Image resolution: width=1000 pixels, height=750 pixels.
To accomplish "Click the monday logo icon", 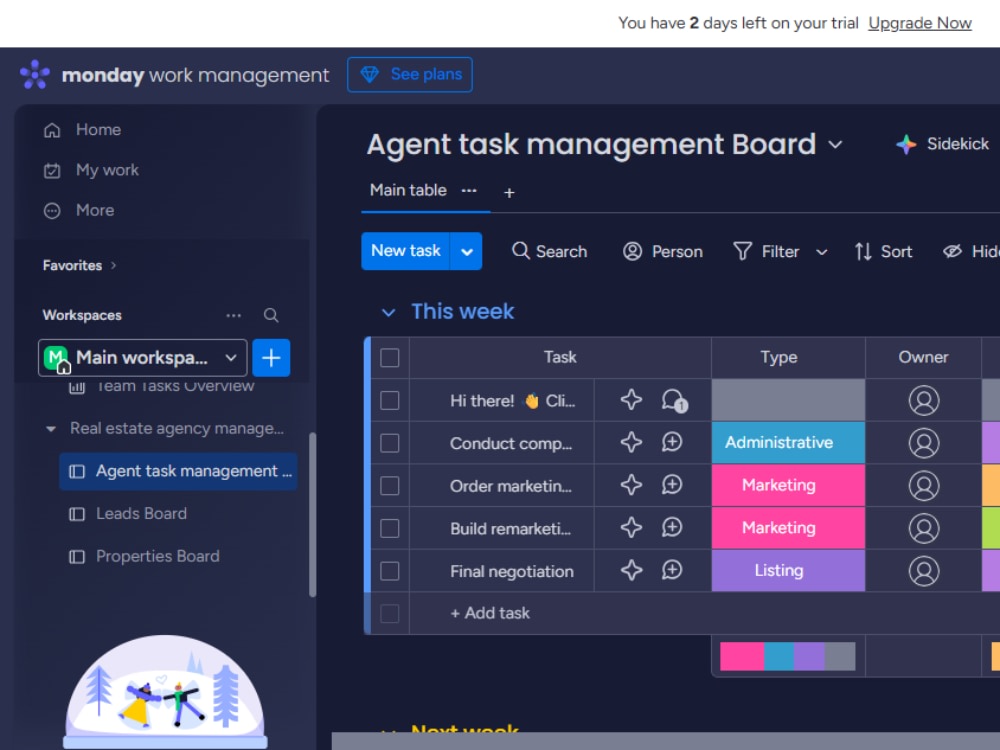I will [x=34, y=75].
